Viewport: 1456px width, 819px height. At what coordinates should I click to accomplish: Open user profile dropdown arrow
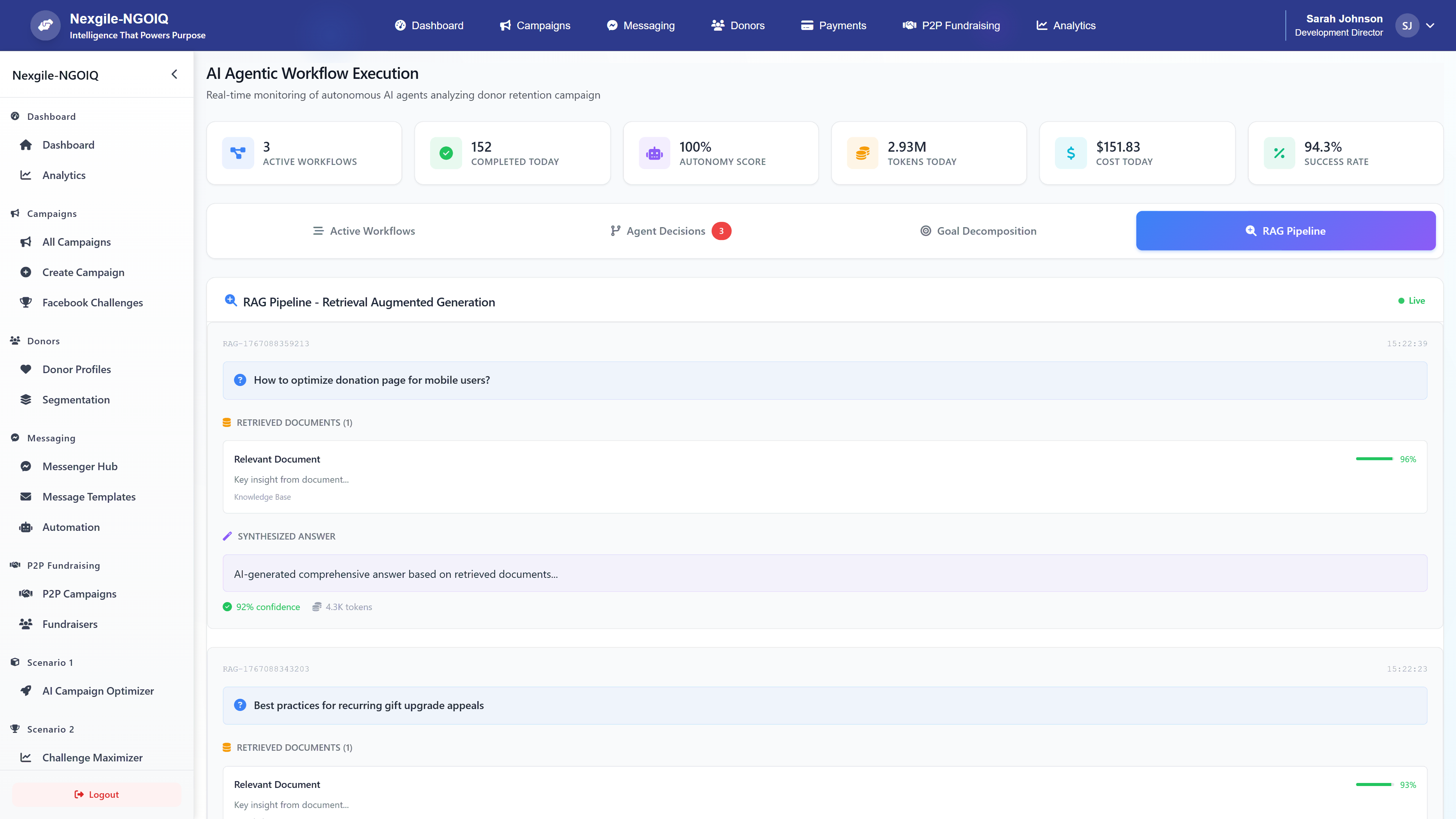click(x=1430, y=25)
